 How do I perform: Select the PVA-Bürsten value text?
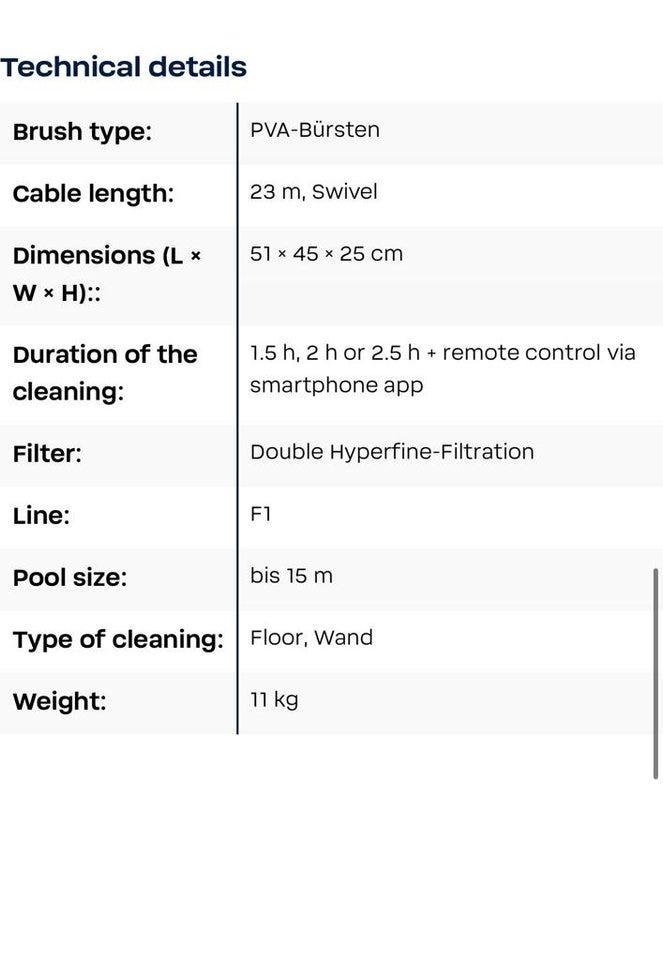coord(314,130)
